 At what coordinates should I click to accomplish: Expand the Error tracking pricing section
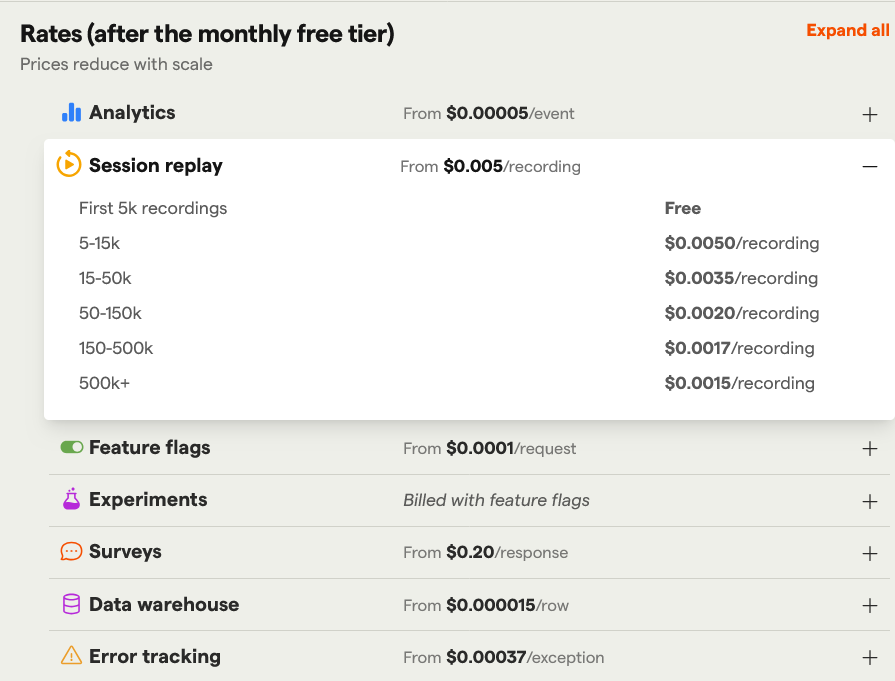869,657
